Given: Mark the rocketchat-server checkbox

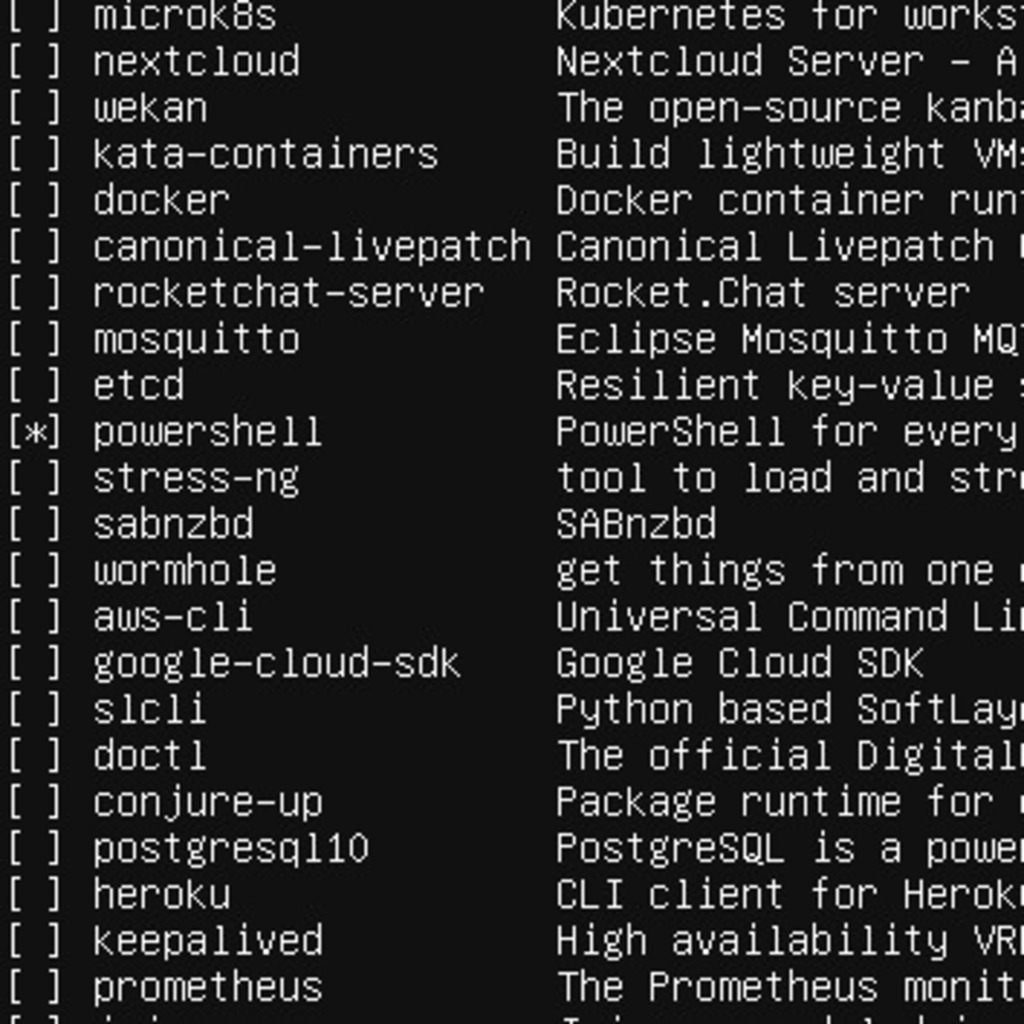Looking at the screenshot, I should click(35, 293).
